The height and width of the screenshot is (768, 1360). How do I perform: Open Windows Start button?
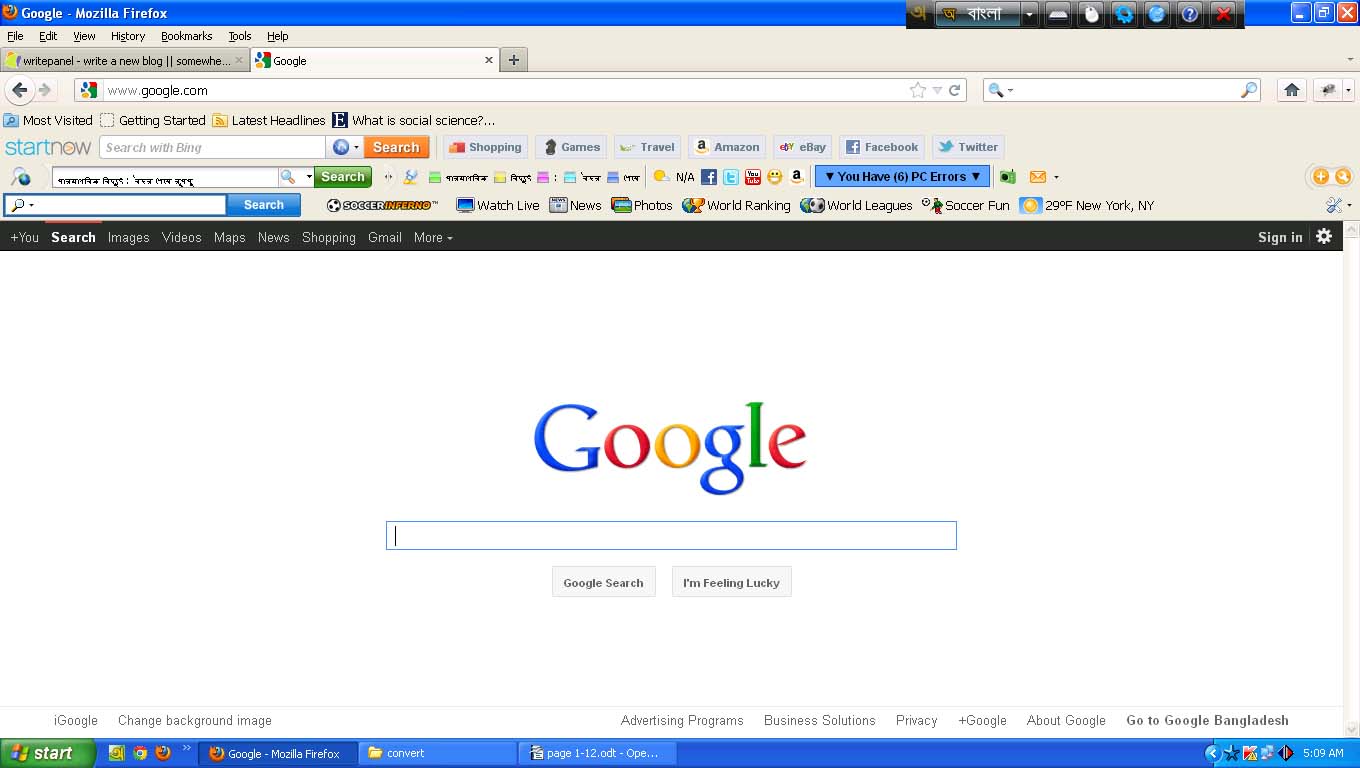pos(48,753)
